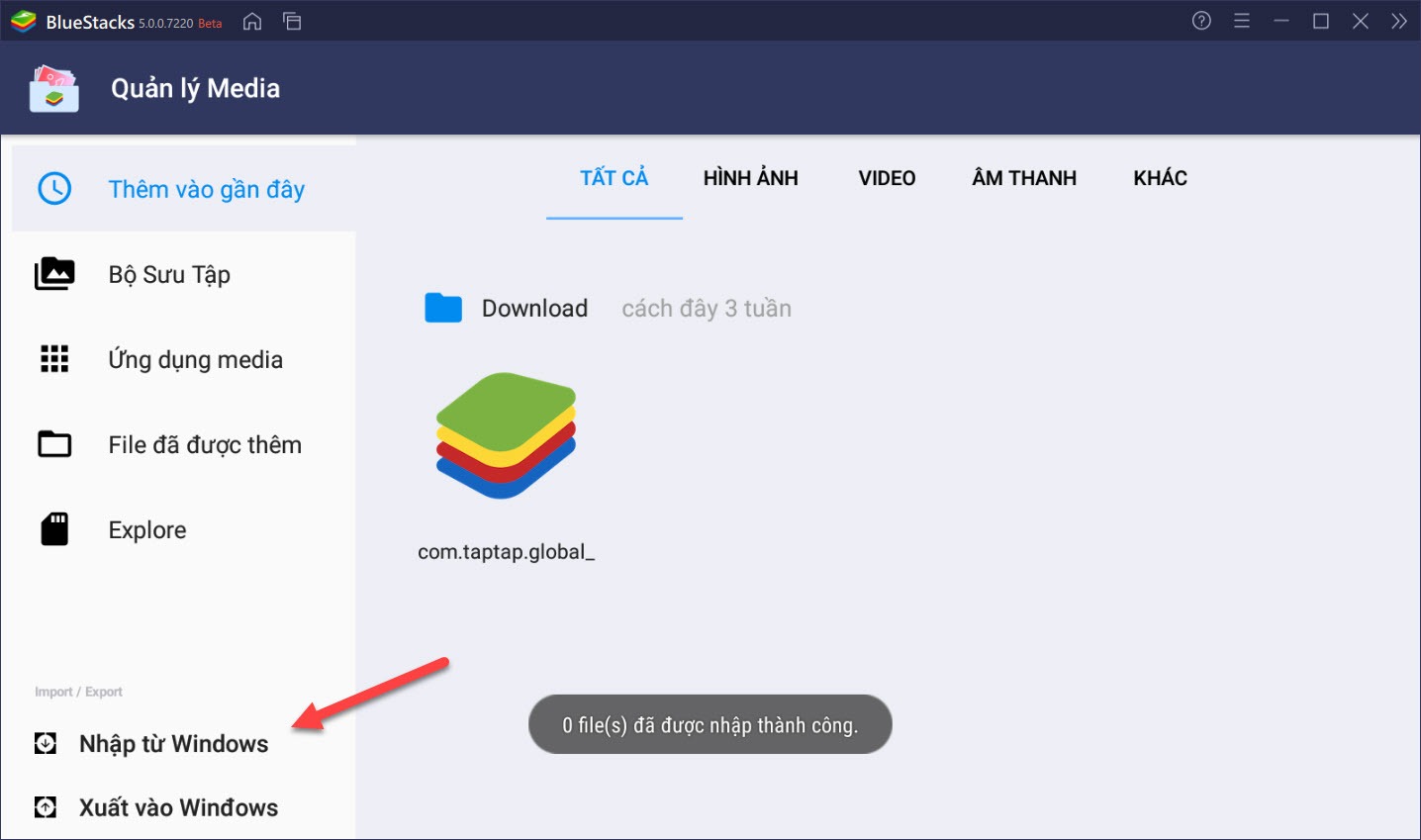Switch to the VIDEO tab

pos(887,178)
